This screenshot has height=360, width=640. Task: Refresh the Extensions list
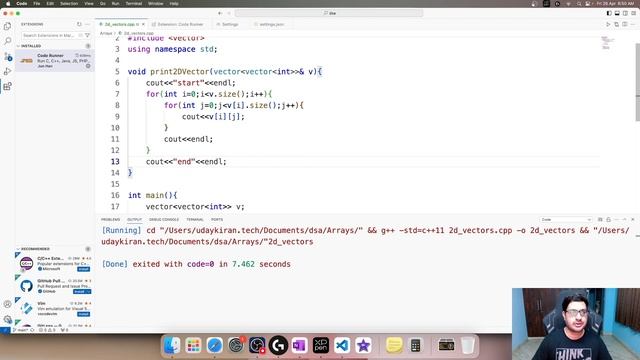click(x=79, y=24)
